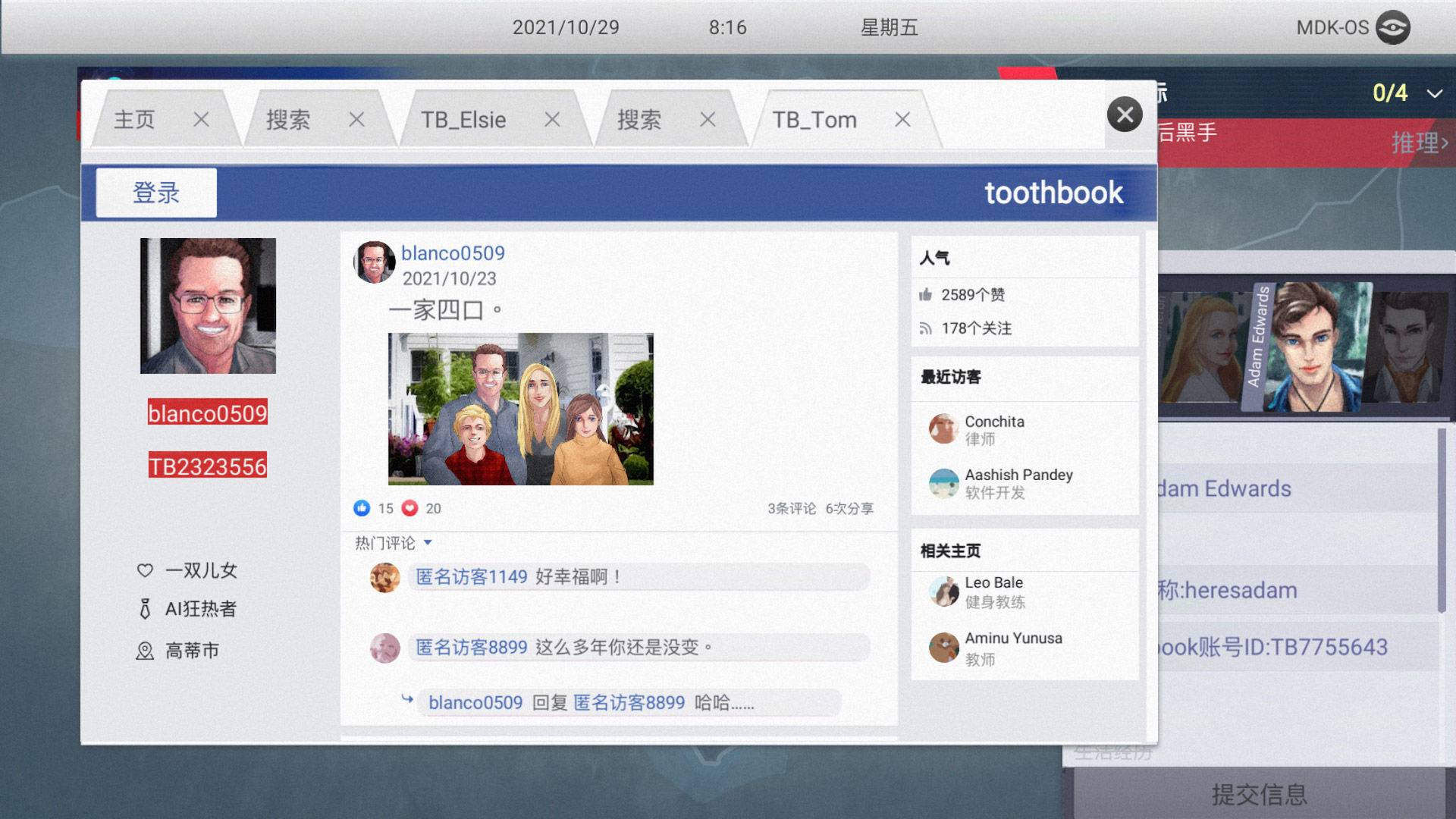Click the 提交信息 submit button
Viewport: 1456px width, 819px height.
[x=1251, y=793]
